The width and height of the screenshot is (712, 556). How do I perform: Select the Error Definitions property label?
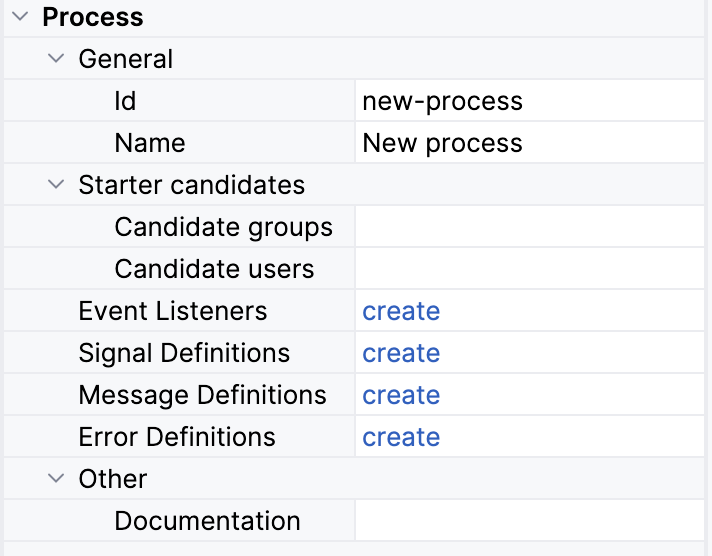point(177,437)
